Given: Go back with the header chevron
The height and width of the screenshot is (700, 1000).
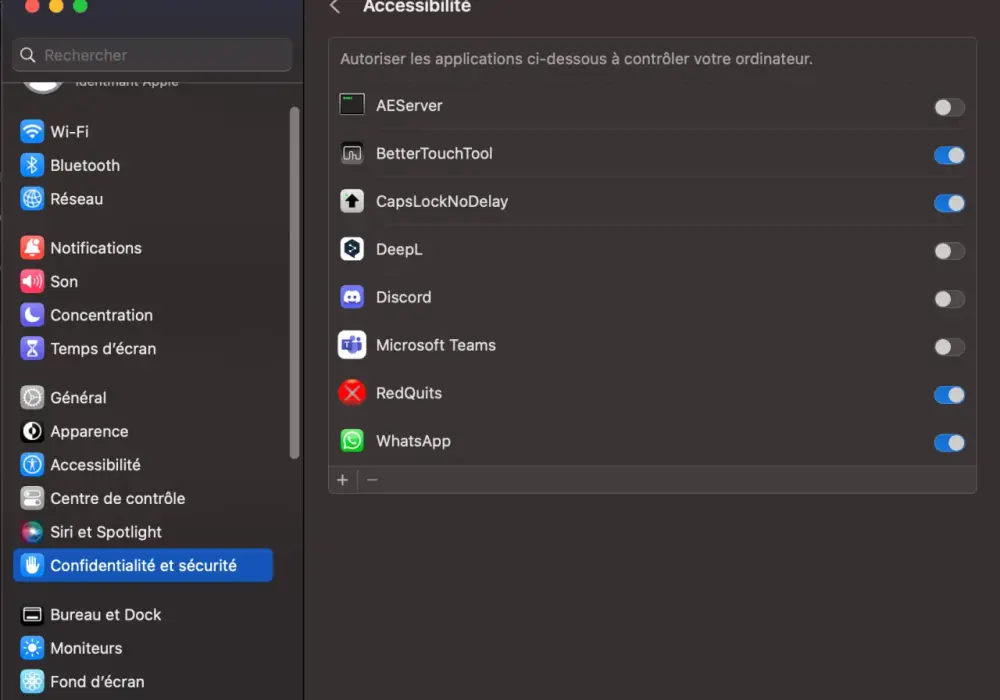Looking at the screenshot, I should (x=335, y=7).
